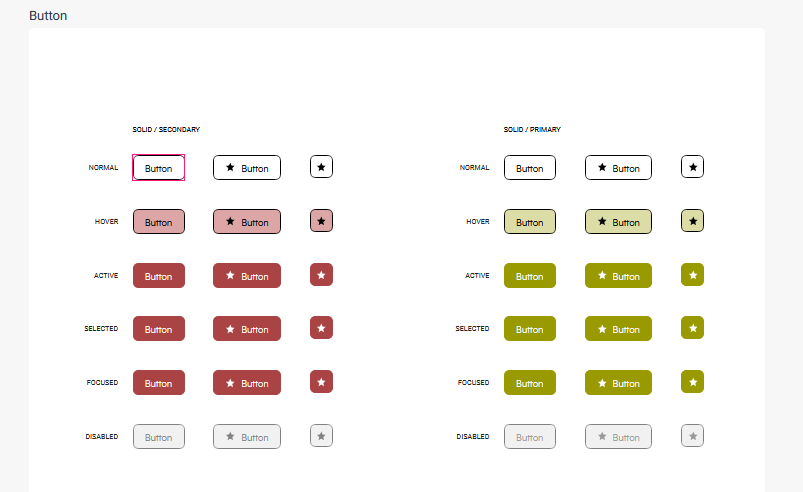This screenshot has width=803, height=492.
Task: Click the Primary Selected star icon-only button
Action: point(692,328)
